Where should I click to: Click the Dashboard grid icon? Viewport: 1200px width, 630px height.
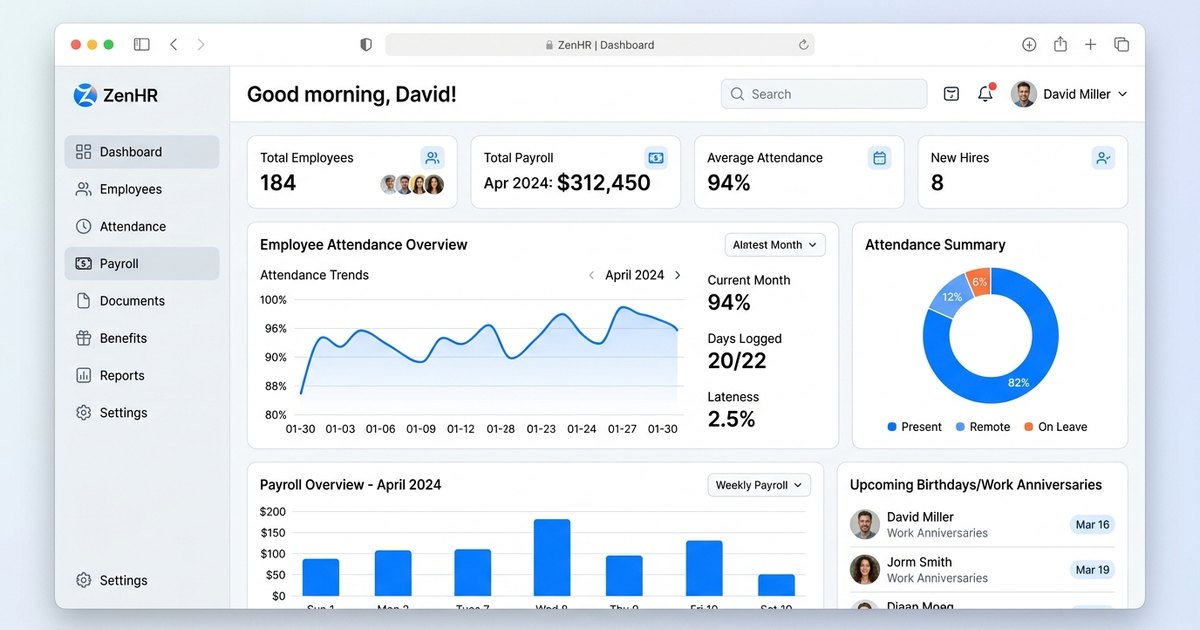point(83,152)
